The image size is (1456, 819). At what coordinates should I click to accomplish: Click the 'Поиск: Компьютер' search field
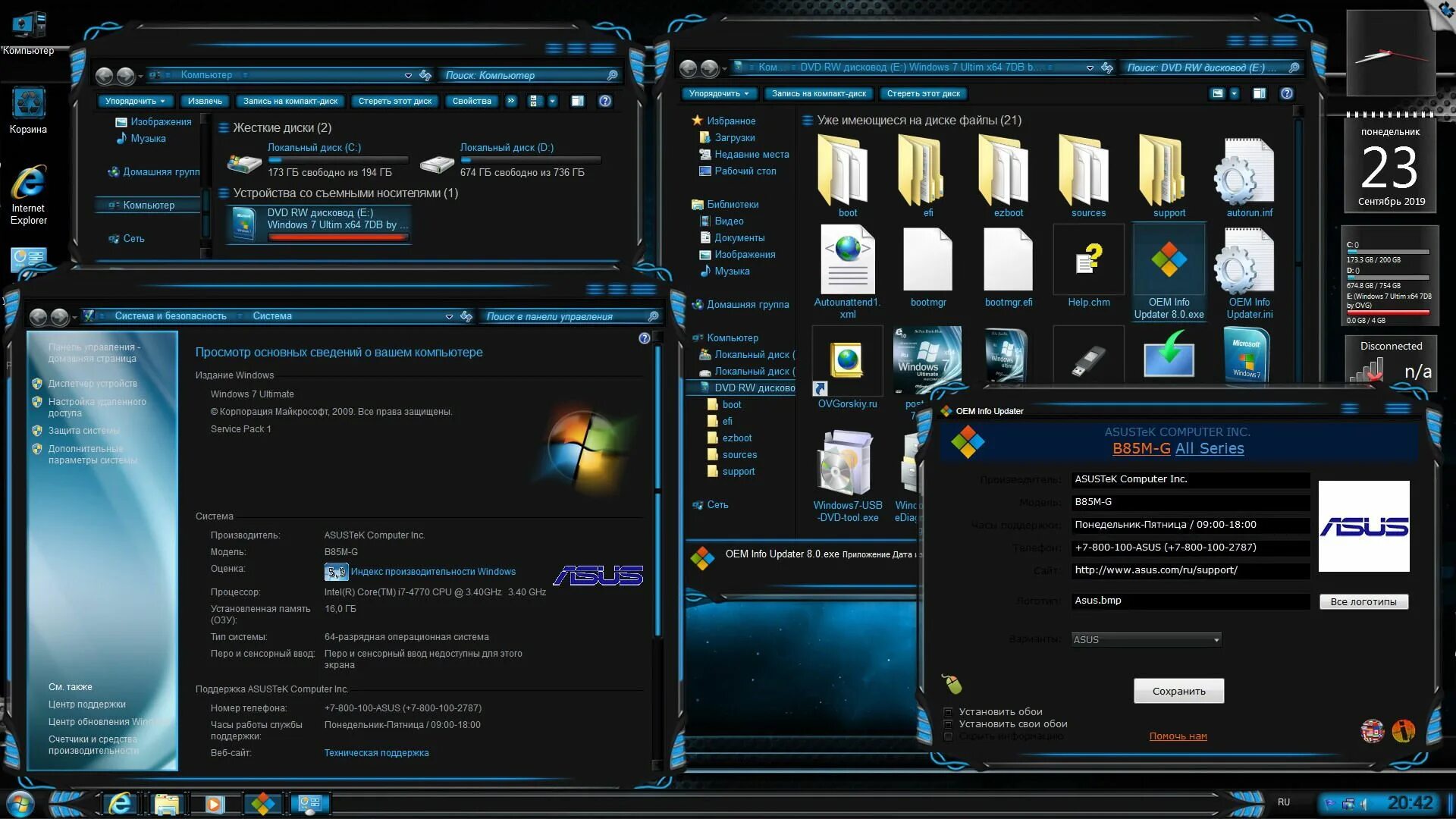click(531, 75)
